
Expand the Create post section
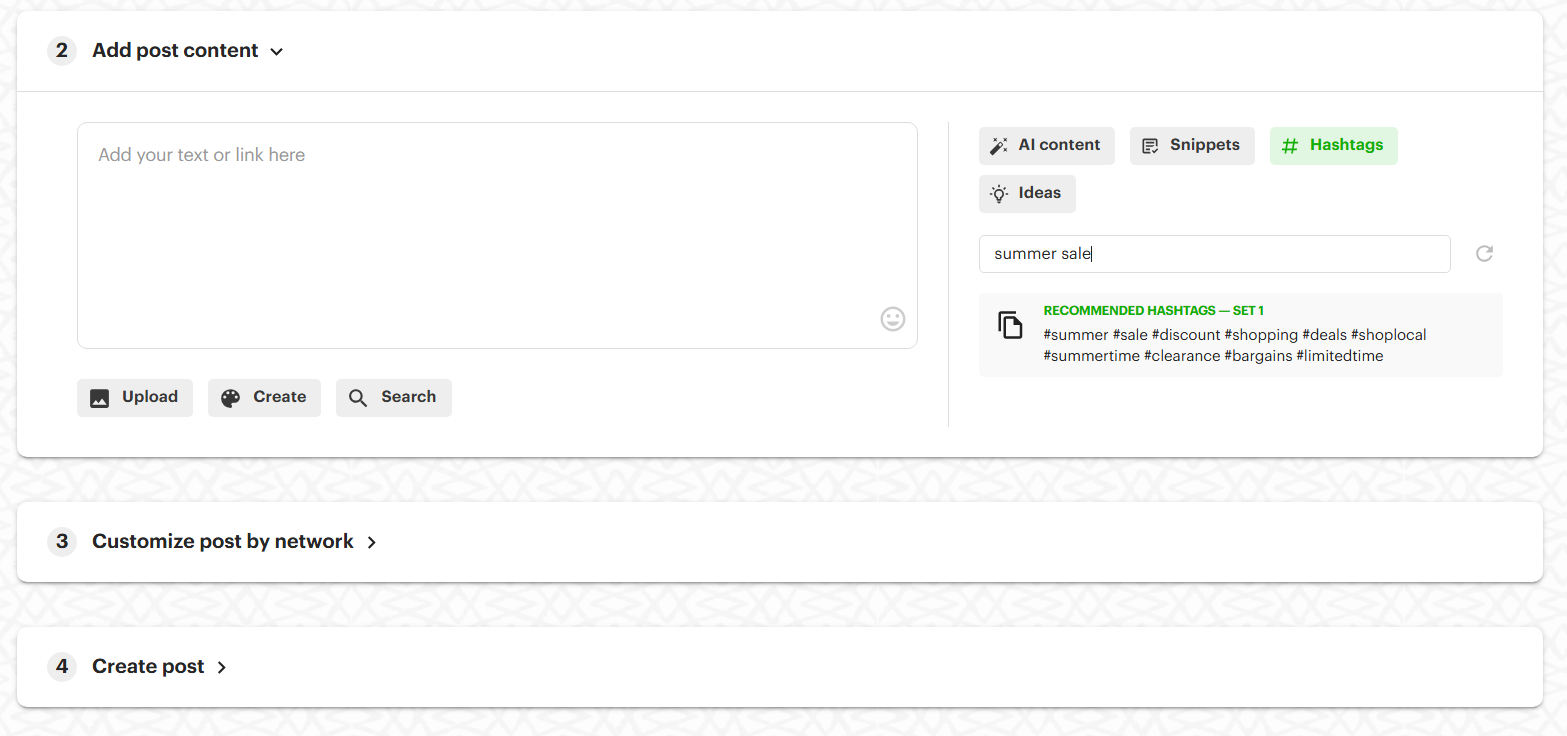221,667
